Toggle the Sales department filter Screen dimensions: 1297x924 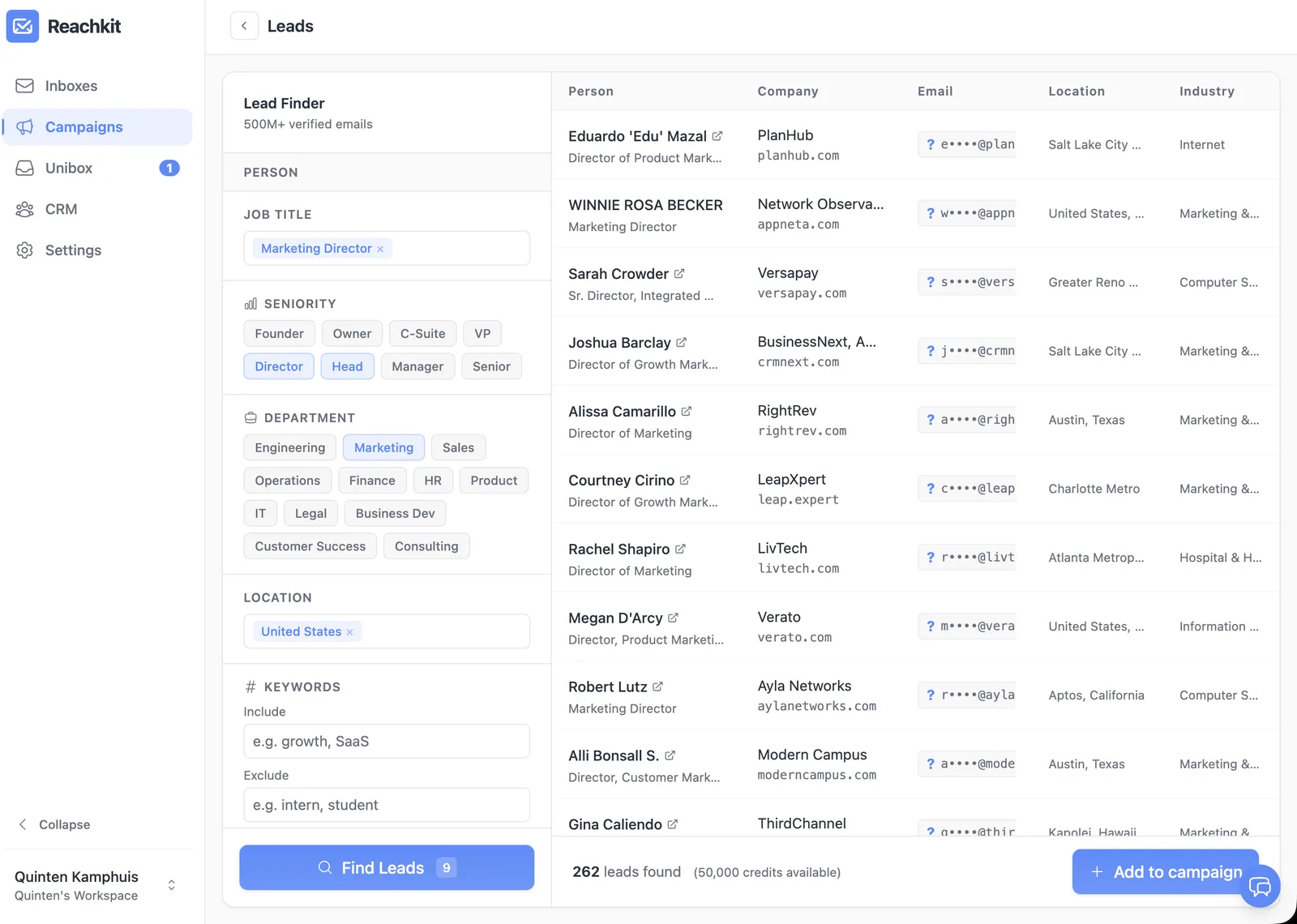(x=458, y=447)
